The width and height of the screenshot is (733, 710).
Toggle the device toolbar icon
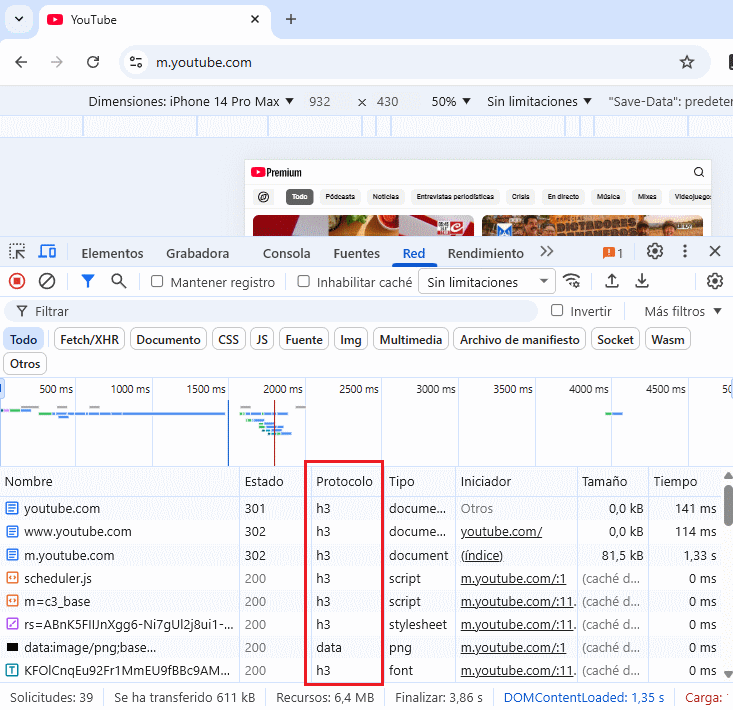(x=47, y=251)
